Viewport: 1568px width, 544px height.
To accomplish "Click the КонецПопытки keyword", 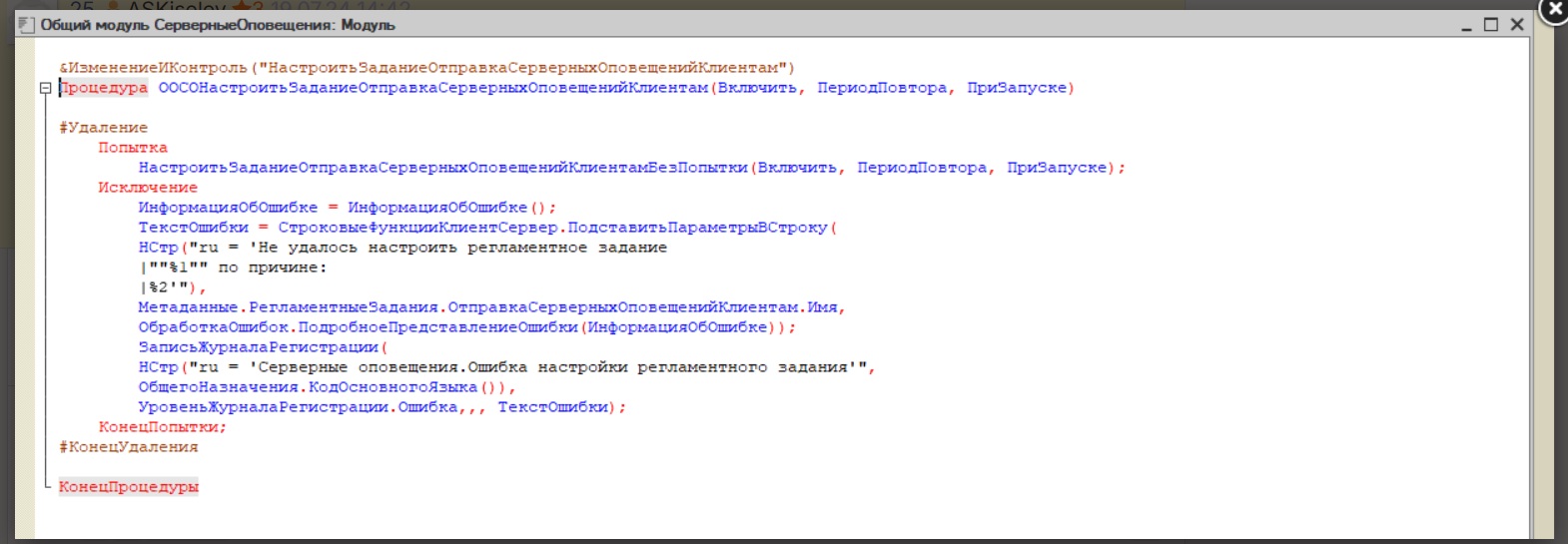I will (x=162, y=427).
